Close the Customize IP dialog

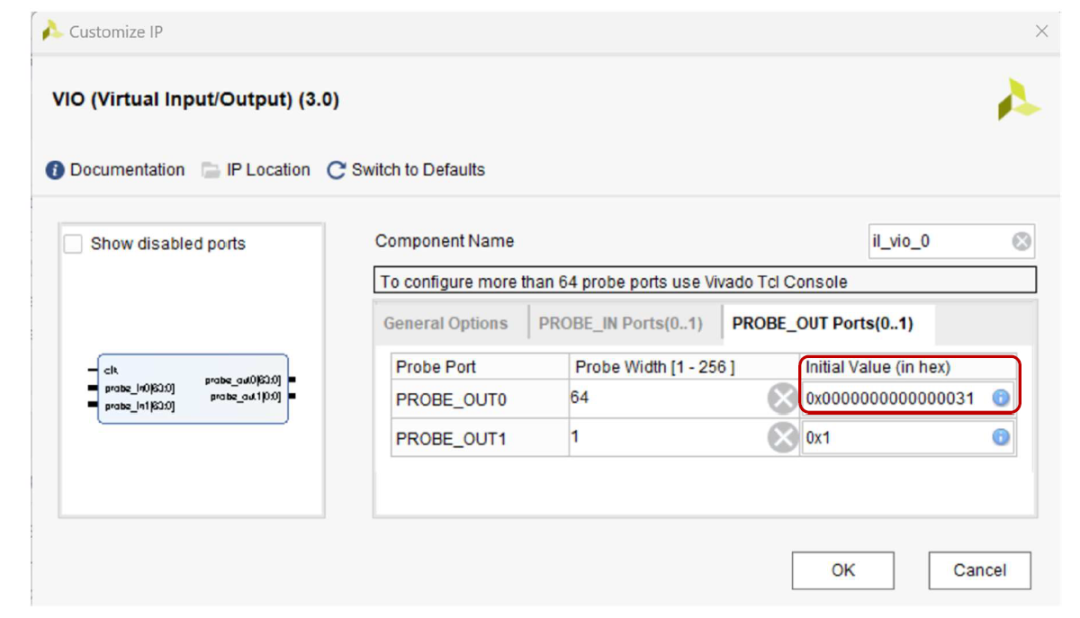pyautogui.click(x=1042, y=32)
